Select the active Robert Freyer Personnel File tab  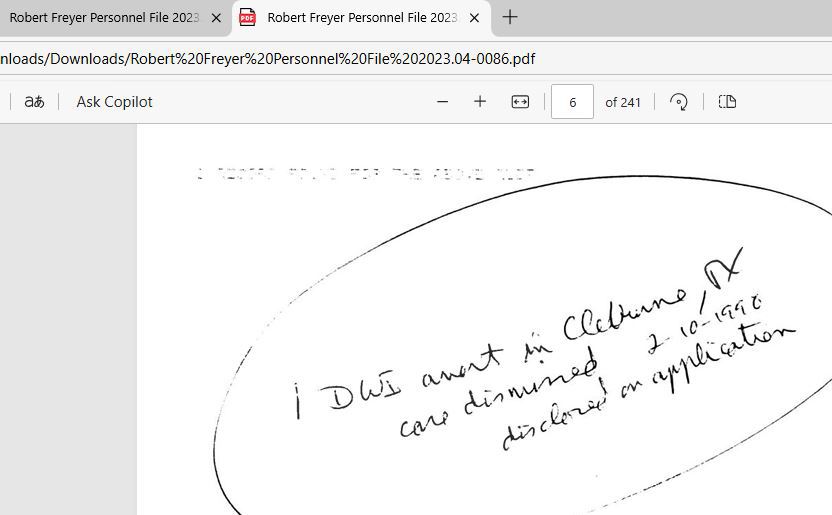[x=360, y=18]
